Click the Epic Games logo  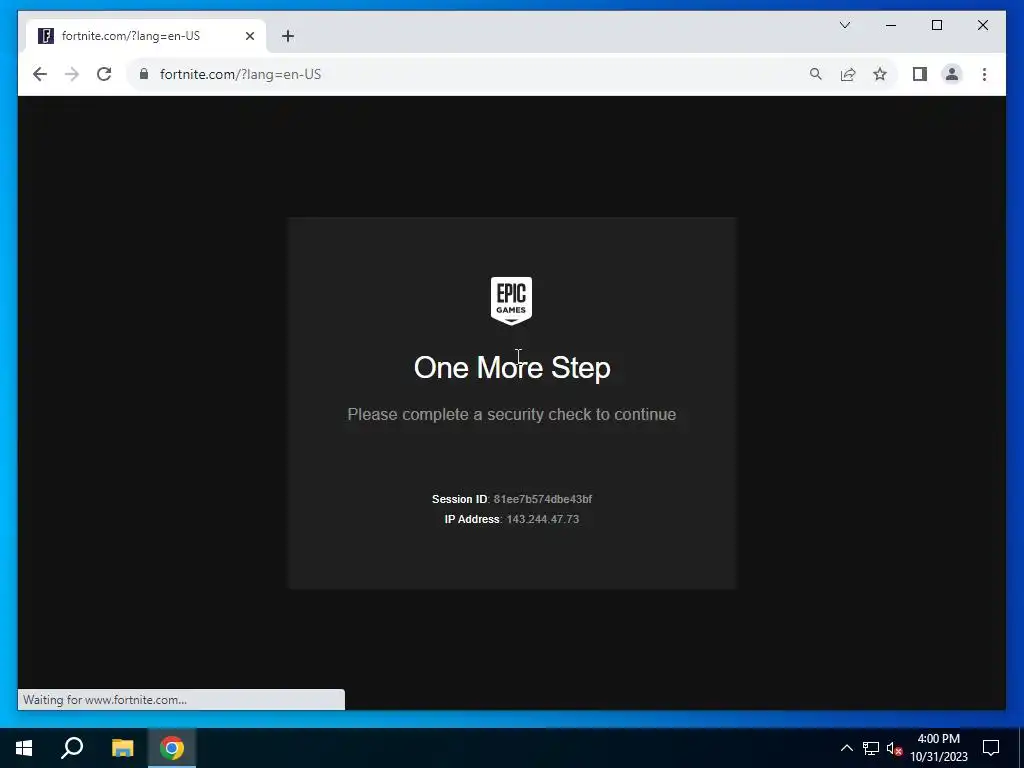click(511, 300)
